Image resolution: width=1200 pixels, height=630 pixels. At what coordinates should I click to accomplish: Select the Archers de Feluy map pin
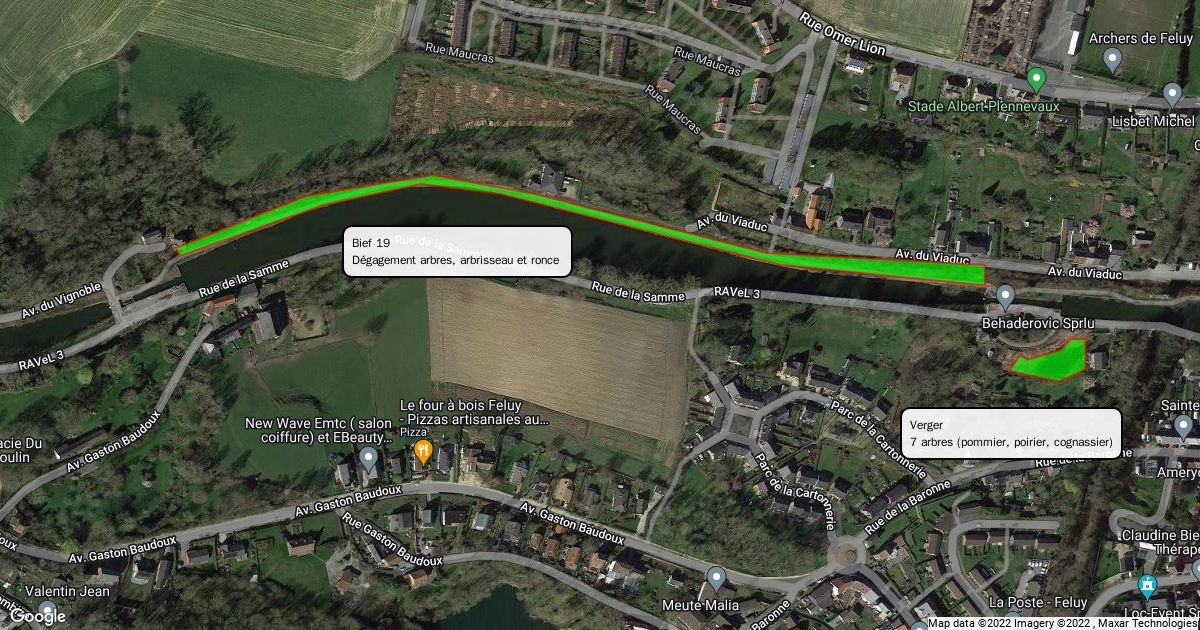(x=1112, y=61)
